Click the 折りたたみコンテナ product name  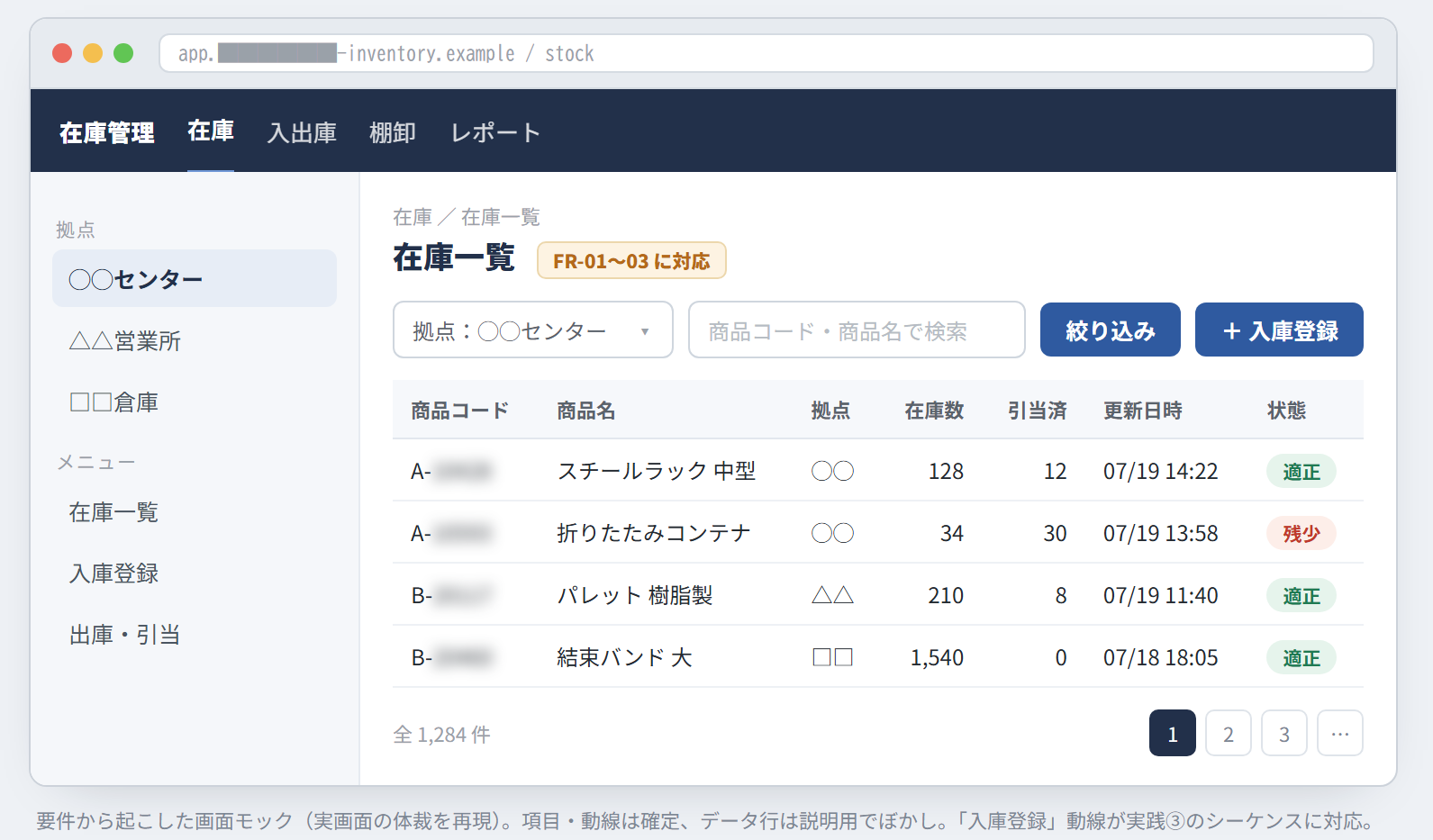[654, 533]
